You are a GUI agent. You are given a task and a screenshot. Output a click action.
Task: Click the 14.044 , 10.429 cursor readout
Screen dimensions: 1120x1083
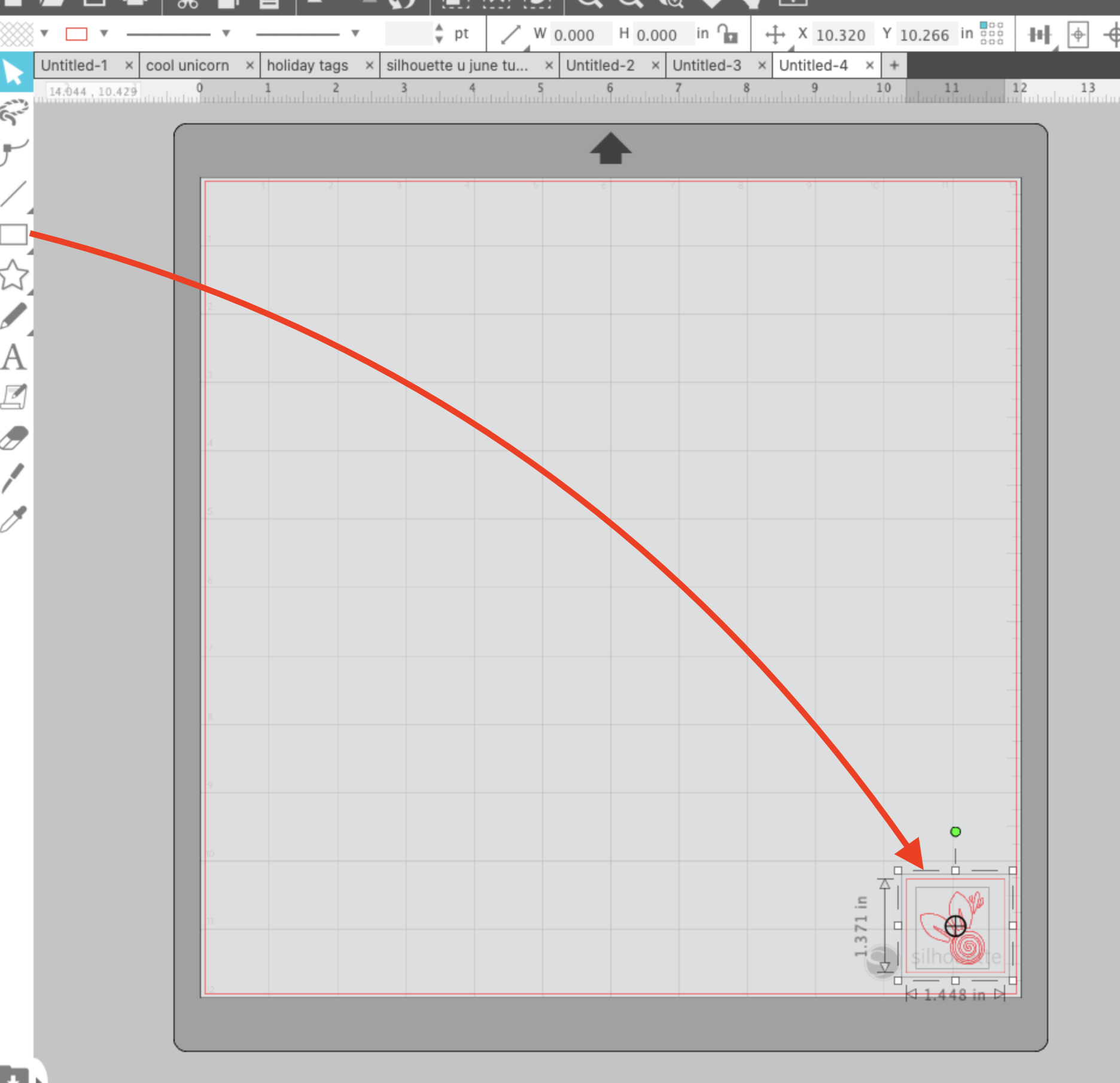coord(93,92)
